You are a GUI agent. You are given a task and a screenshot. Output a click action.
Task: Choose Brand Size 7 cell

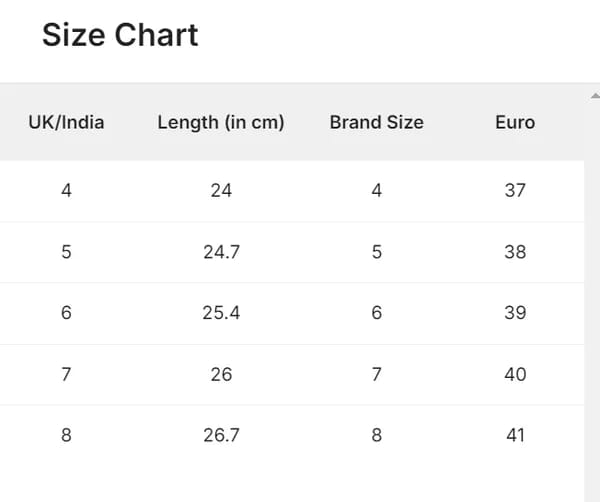pyautogui.click(x=376, y=374)
